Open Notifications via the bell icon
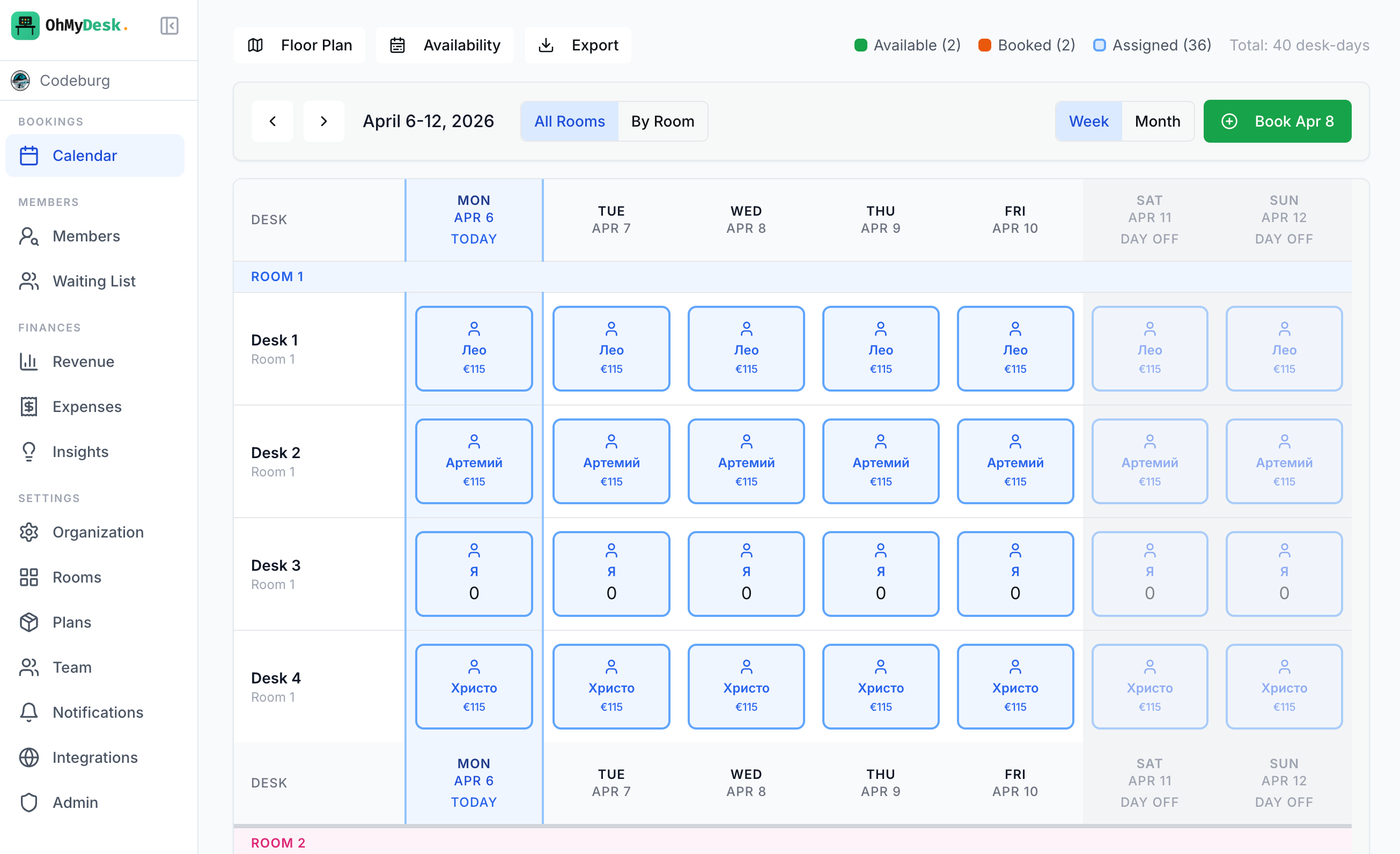 click(29, 712)
